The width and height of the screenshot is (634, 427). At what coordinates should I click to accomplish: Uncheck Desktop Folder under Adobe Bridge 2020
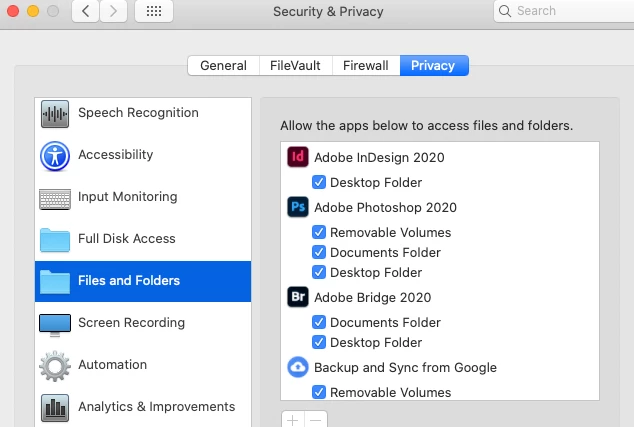[319, 342]
